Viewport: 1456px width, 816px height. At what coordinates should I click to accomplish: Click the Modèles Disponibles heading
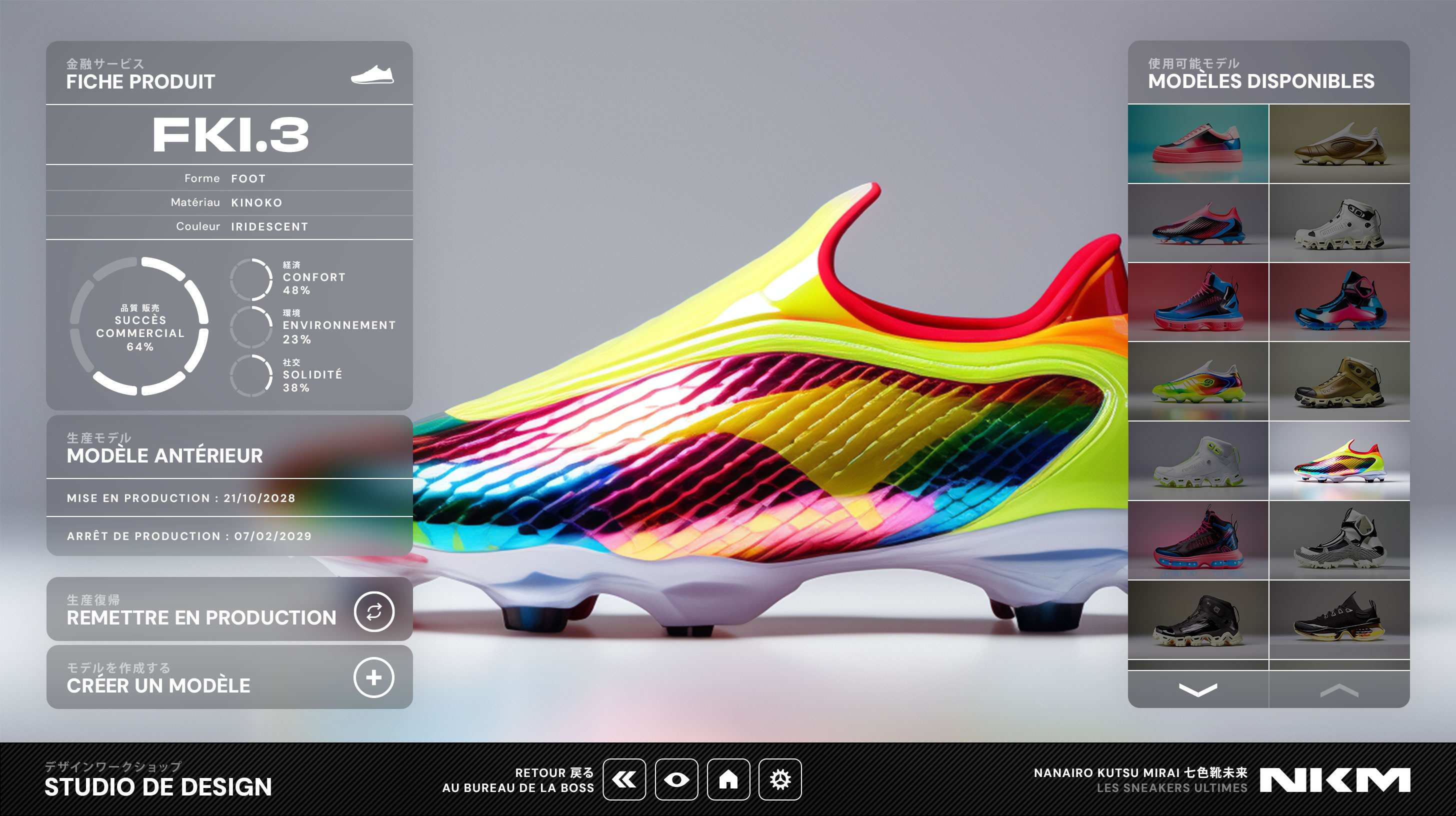tap(1261, 81)
